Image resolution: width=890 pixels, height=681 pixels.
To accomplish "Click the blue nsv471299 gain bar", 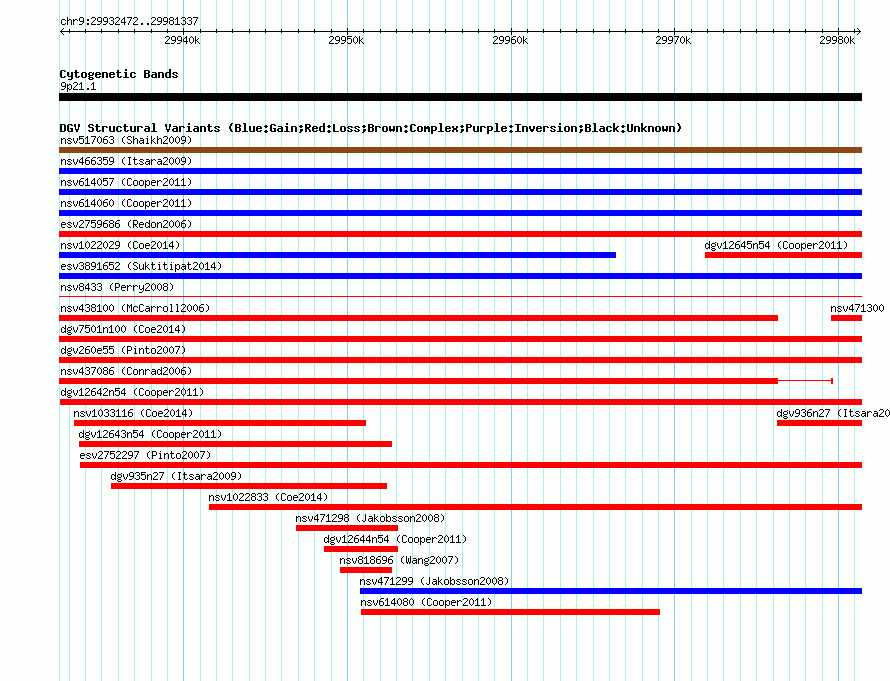I will coord(611,591).
